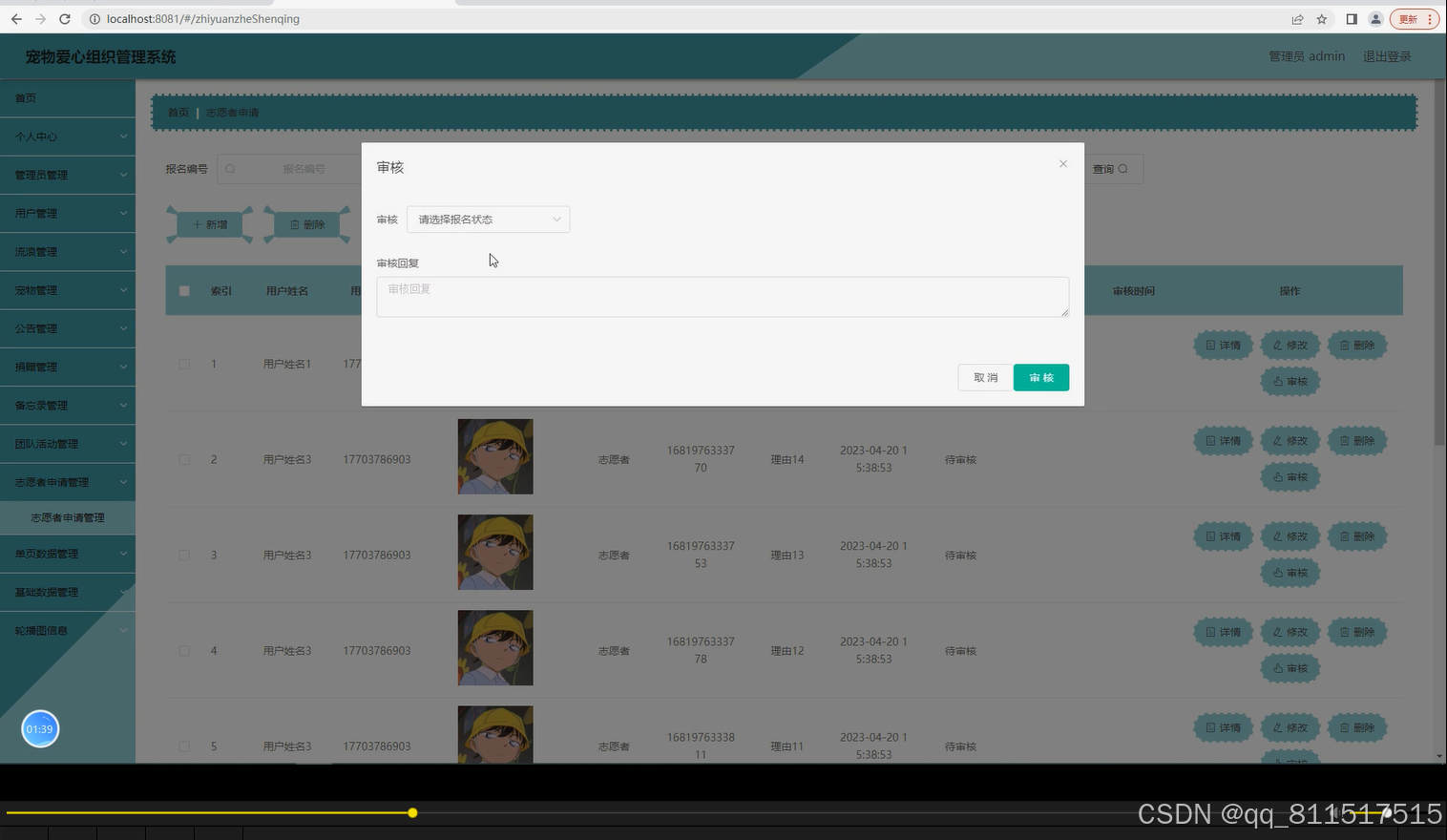Viewport: 1447px width, 840px height.
Task: Open row 2 user photo thumbnail
Action: click(x=495, y=456)
